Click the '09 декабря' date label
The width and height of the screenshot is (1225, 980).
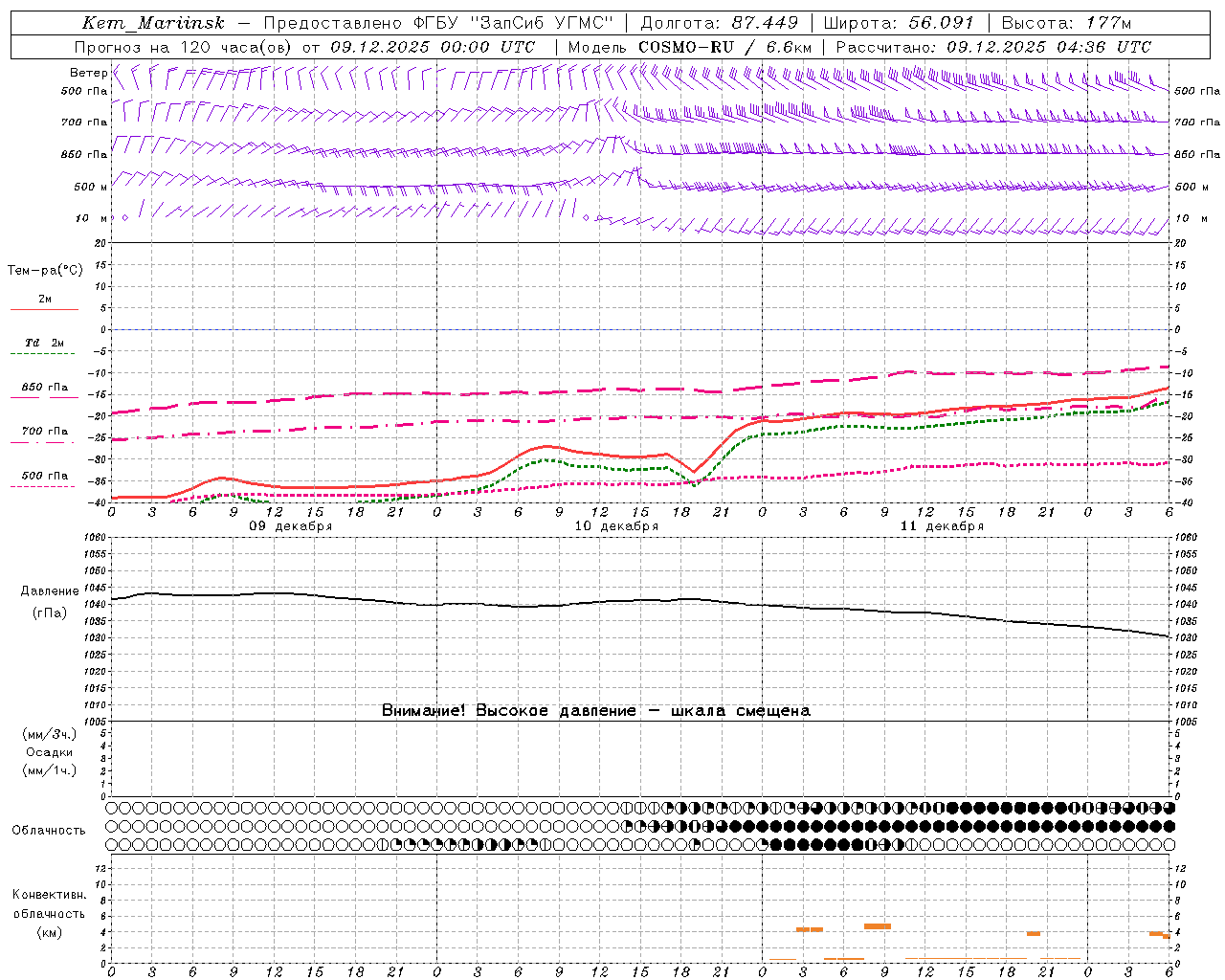tap(291, 526)
